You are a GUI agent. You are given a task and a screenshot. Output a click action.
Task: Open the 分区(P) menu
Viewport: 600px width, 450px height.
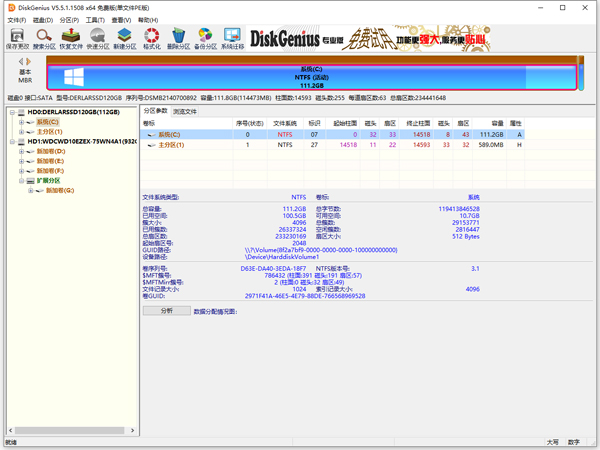point(69,20)
